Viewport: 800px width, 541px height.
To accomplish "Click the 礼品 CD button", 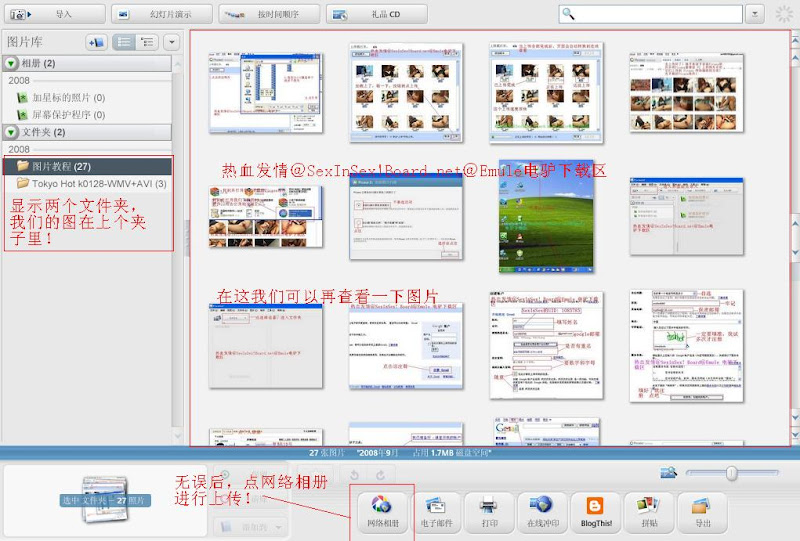I will [377, 14].
